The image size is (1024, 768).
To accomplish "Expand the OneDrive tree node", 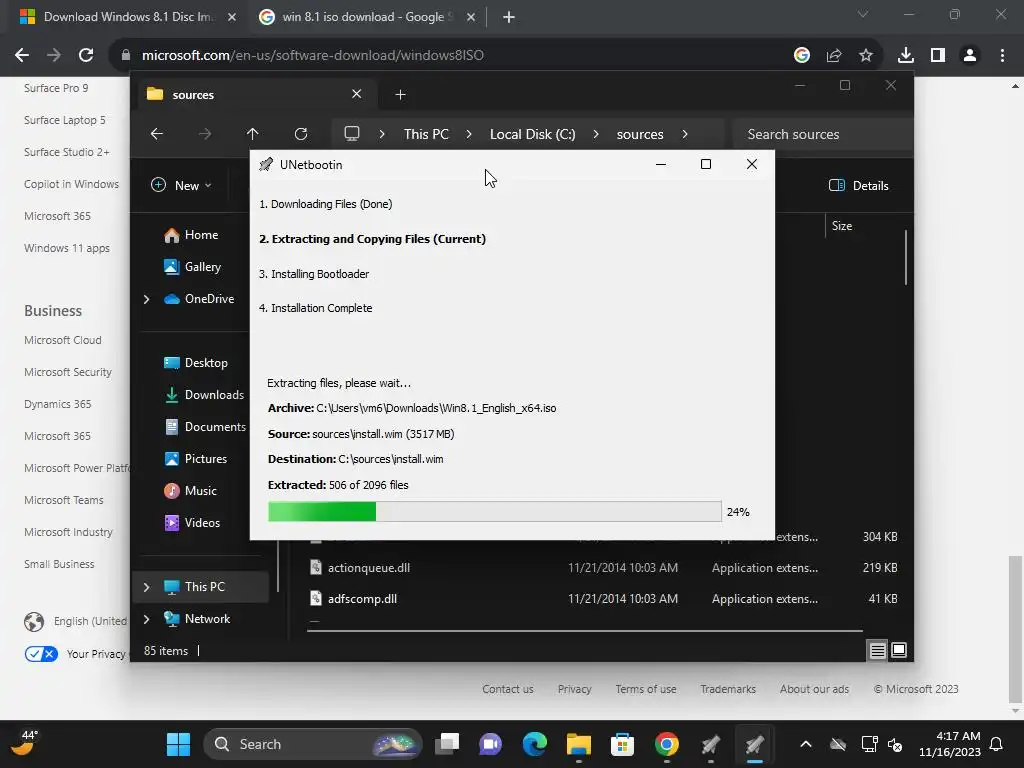I will pos(146,299).
